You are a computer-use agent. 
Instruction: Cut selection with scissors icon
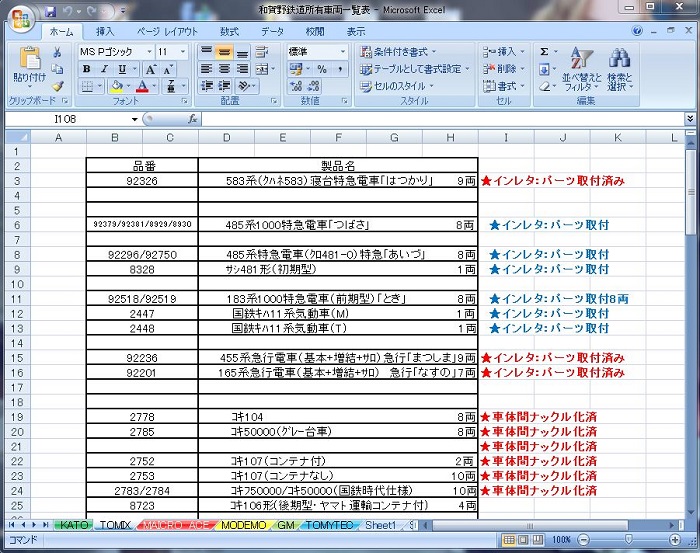pyautogui.click(x=57, y=52)
